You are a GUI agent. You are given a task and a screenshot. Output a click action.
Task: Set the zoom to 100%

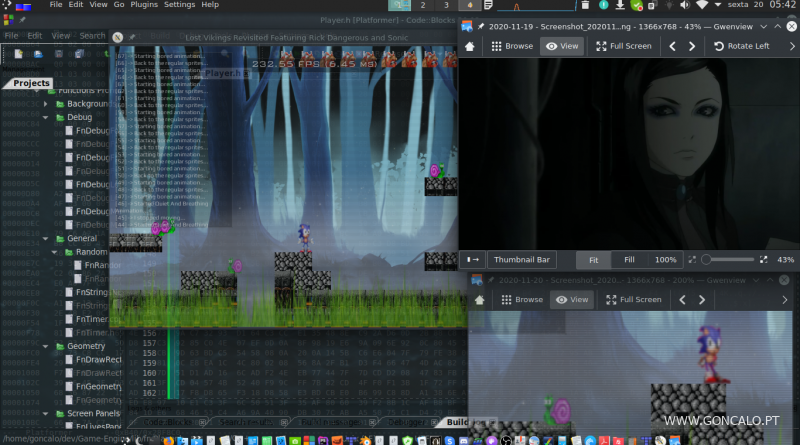coord(666,260)
